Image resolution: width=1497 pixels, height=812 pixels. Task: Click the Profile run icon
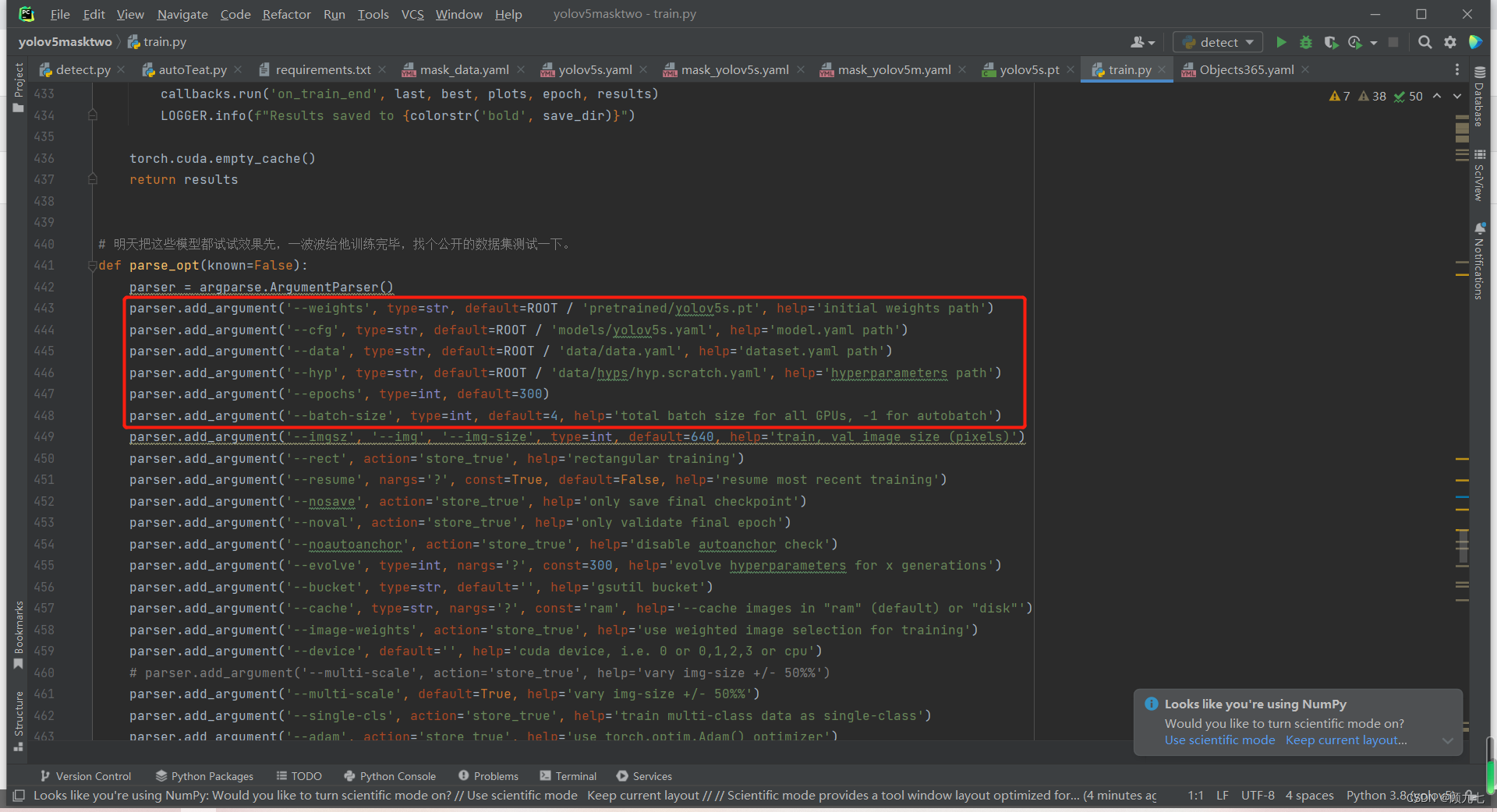click(1355, 42)
